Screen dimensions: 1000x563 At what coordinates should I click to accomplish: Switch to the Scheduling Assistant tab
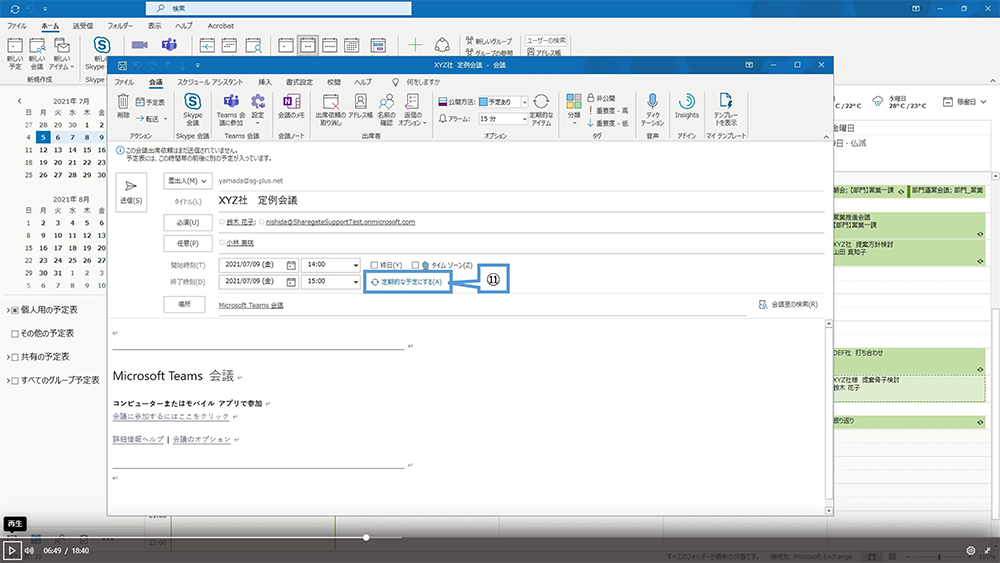[210, 82]
